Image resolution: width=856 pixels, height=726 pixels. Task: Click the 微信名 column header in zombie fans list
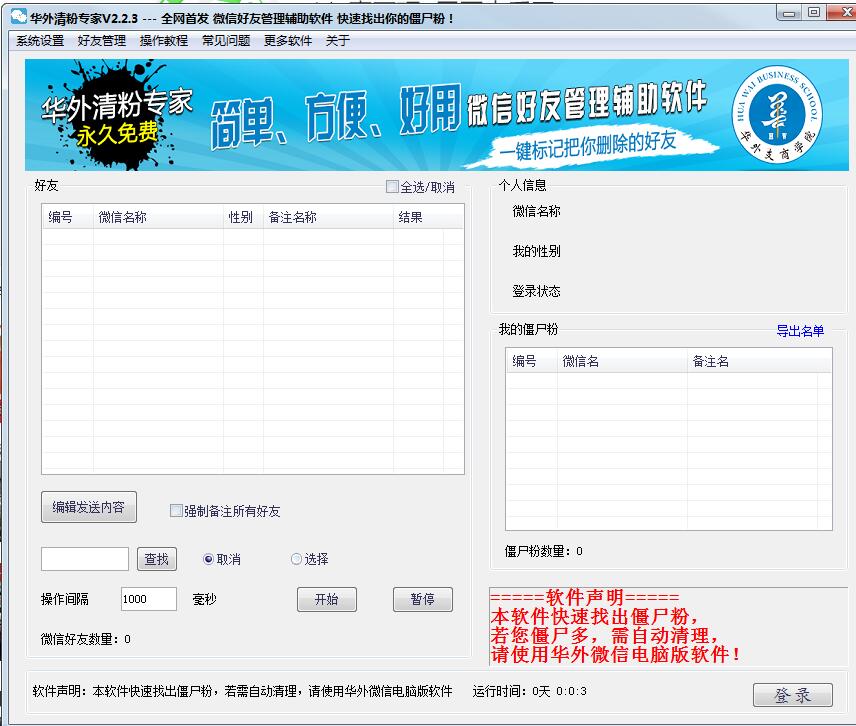pyautogui.click(x=622, y=361)
